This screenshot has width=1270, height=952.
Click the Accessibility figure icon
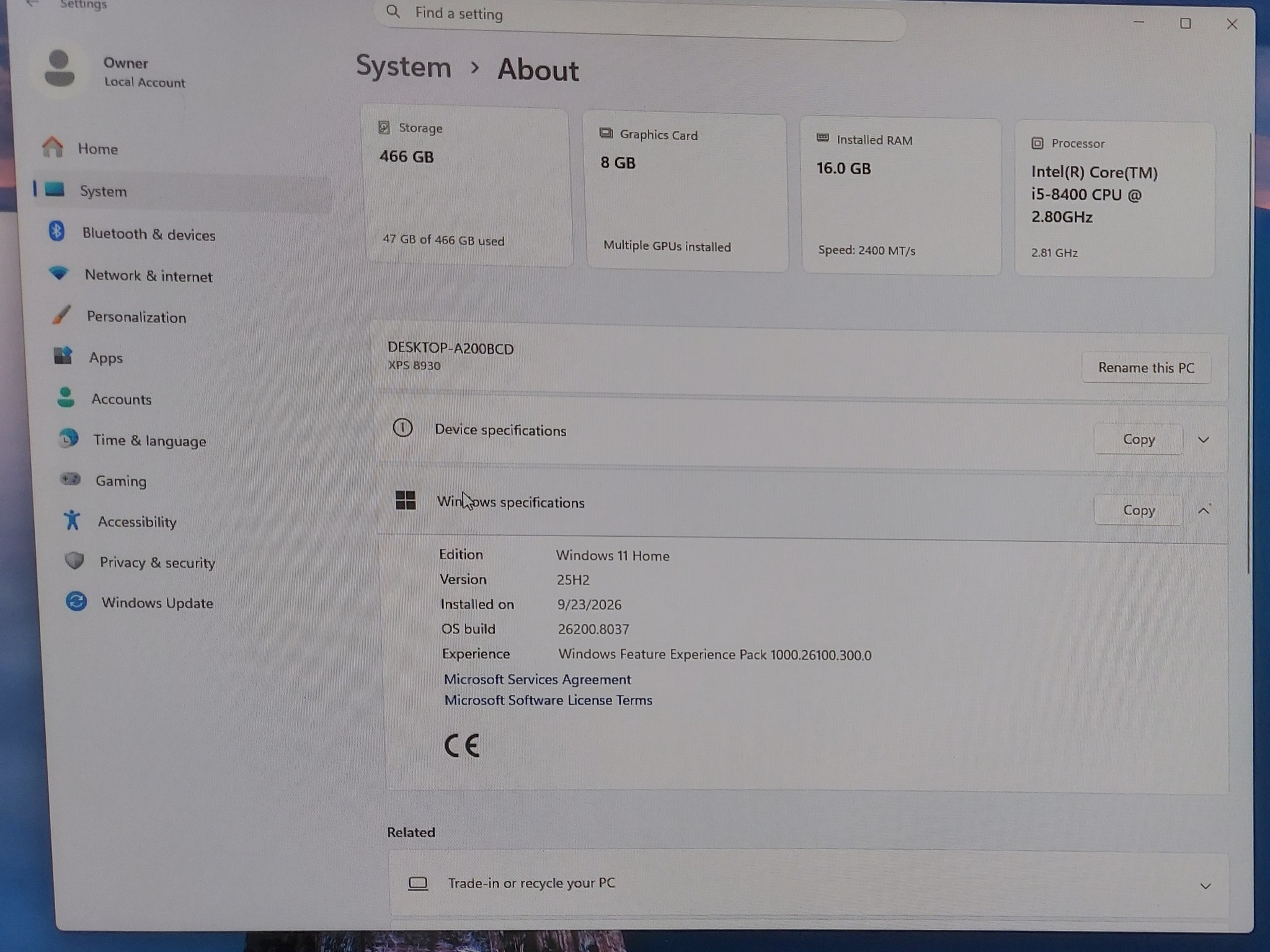pyautogui.click(x=73, y=520)
